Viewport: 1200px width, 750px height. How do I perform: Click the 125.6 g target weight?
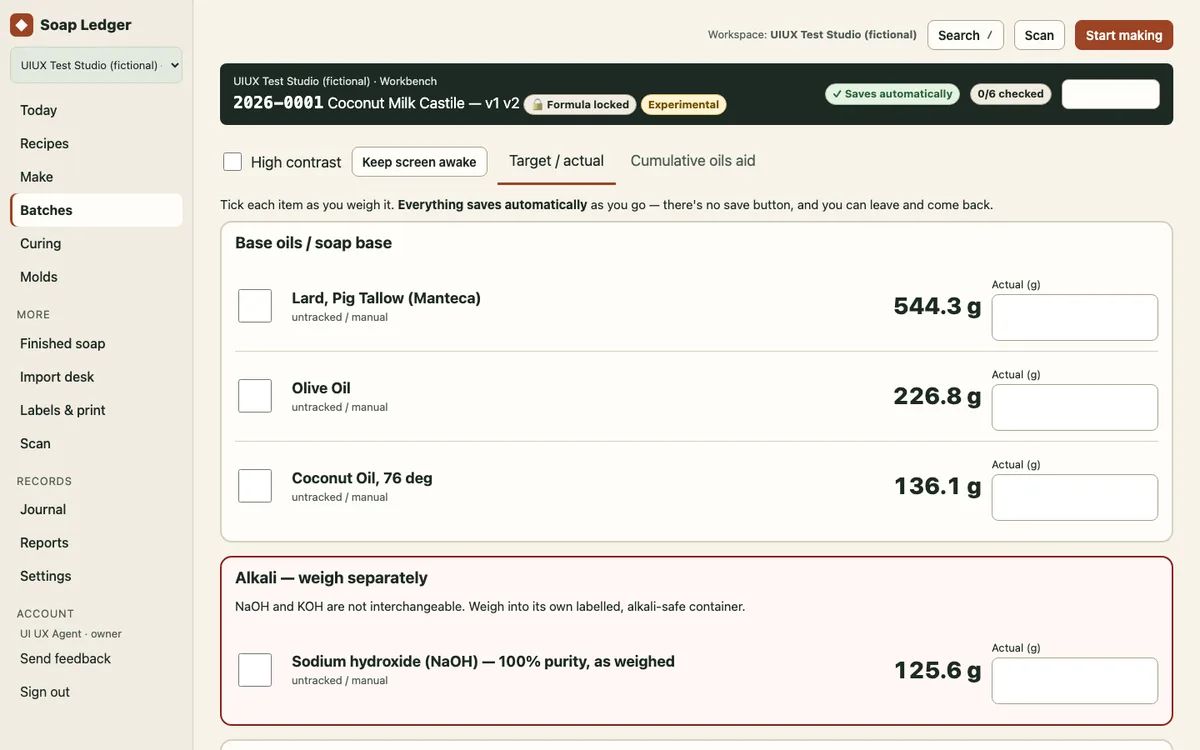coord(938,670)
